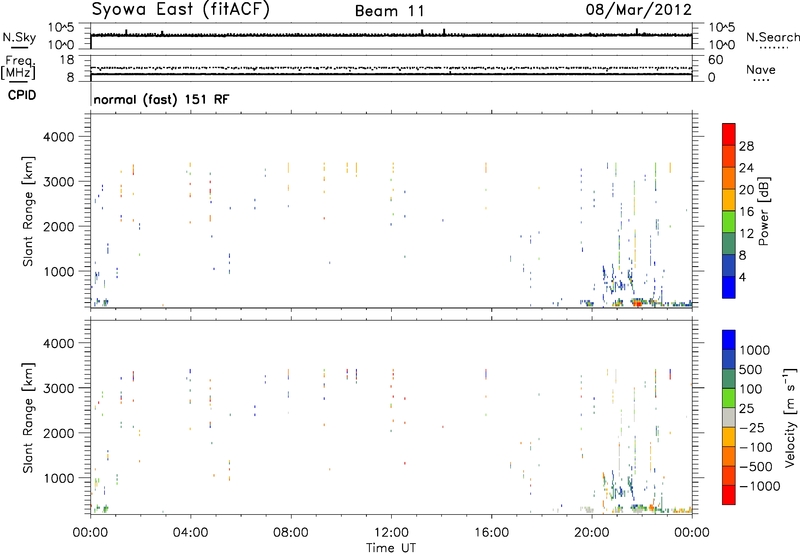Click the "12" label on power colorbar

[746, 234]
